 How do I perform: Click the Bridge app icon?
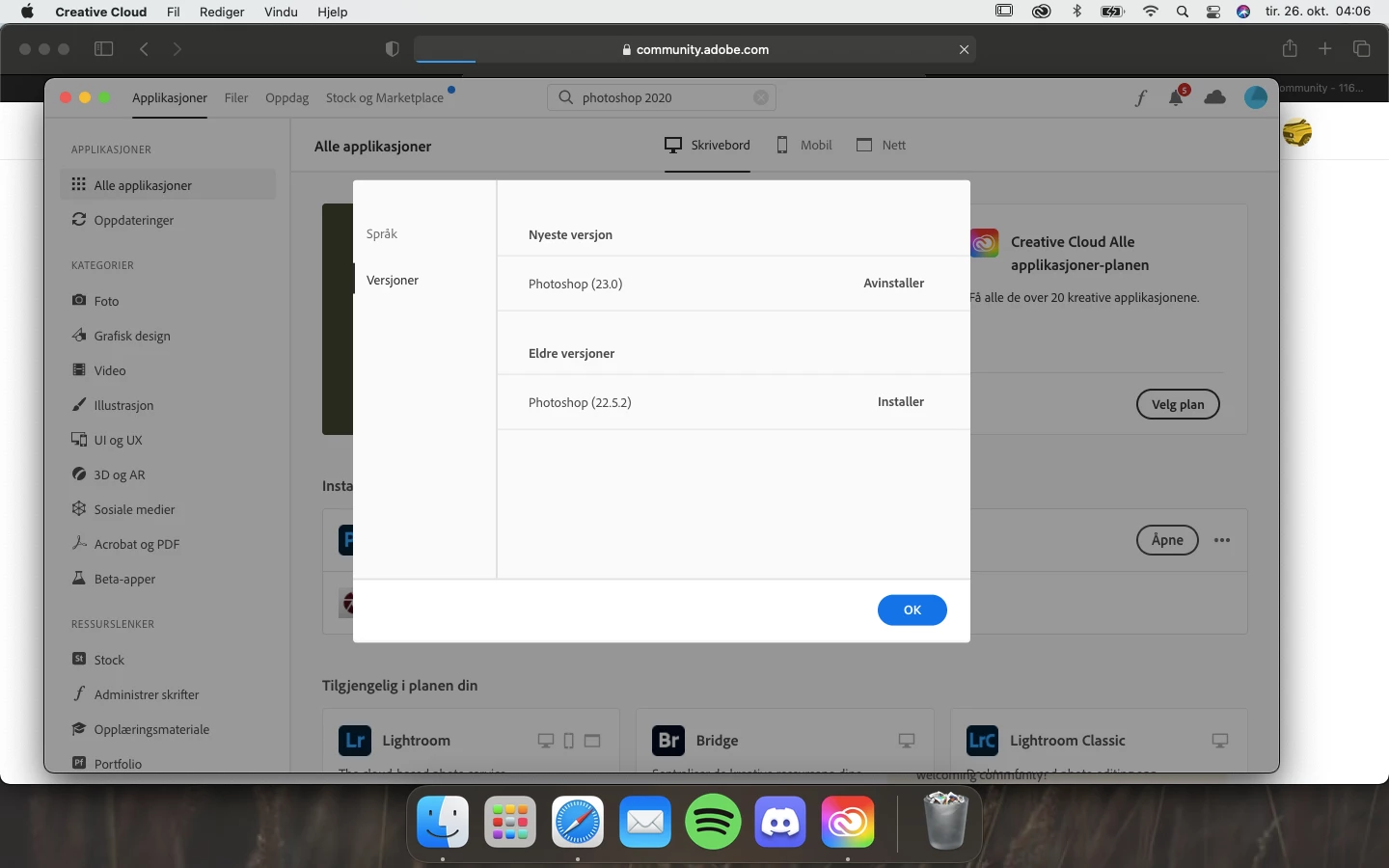pyautogui.click(x=668, y=741)
